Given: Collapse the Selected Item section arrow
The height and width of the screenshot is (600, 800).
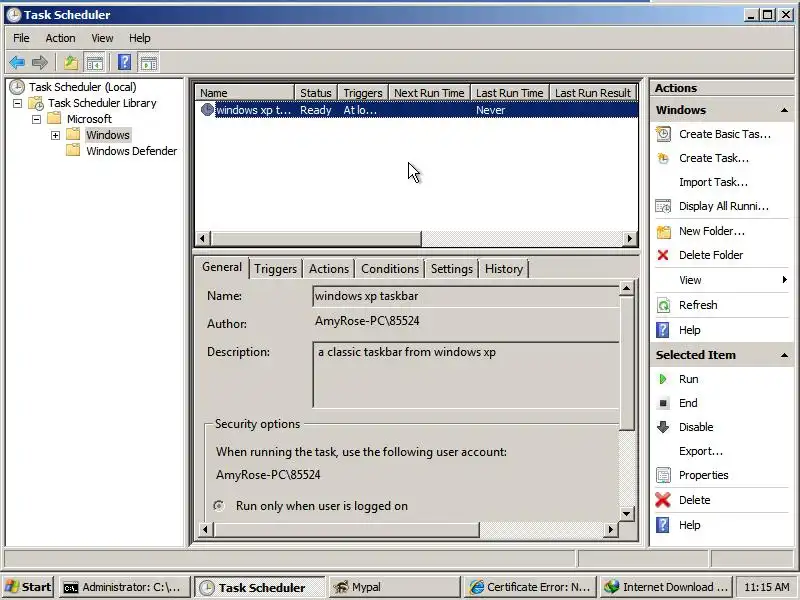Looking at the screenshot, I should pos(784,355).
